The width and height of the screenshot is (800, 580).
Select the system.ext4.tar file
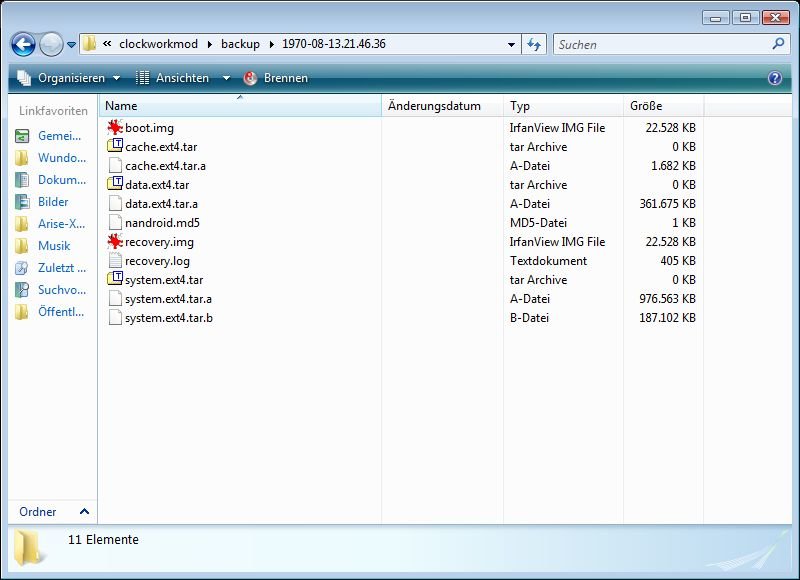point(164,280)
